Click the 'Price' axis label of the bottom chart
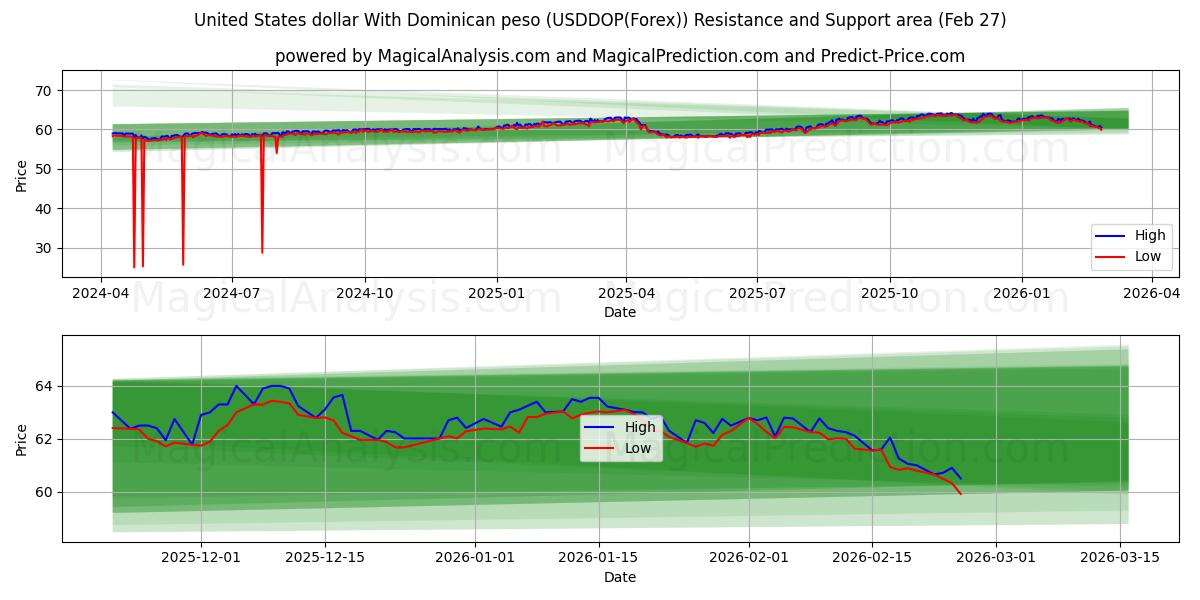Image resolution: width=1200 pixels, height=600 pixels. tap(22, 439)
